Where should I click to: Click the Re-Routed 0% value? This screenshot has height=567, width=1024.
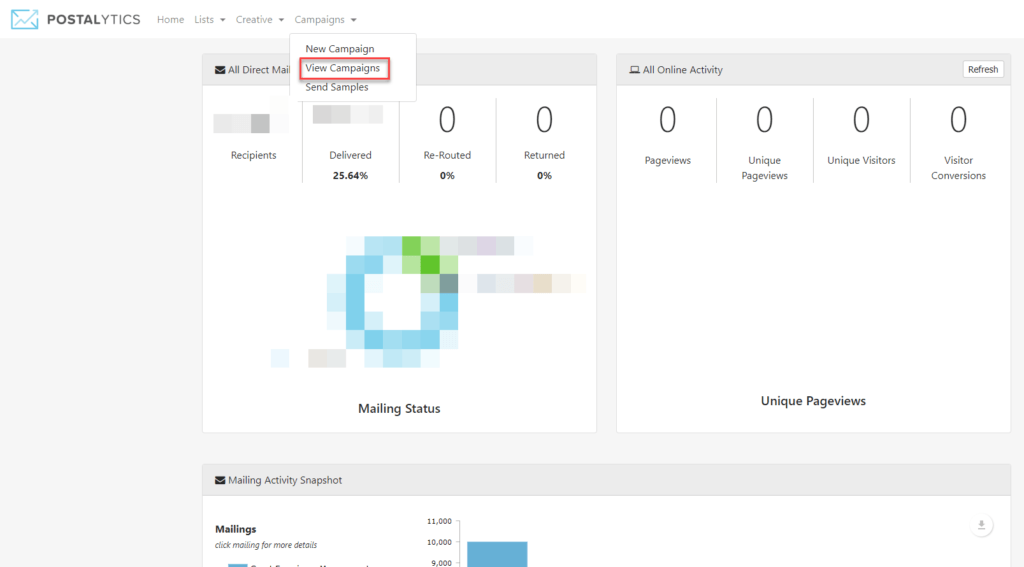tap(447, 176)
